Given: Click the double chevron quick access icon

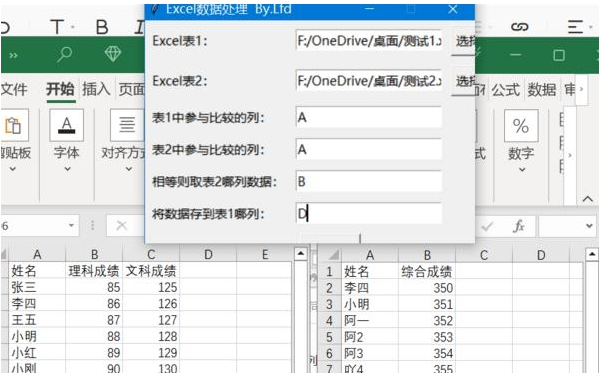Looking at the screenshot, I should [14, 56].
